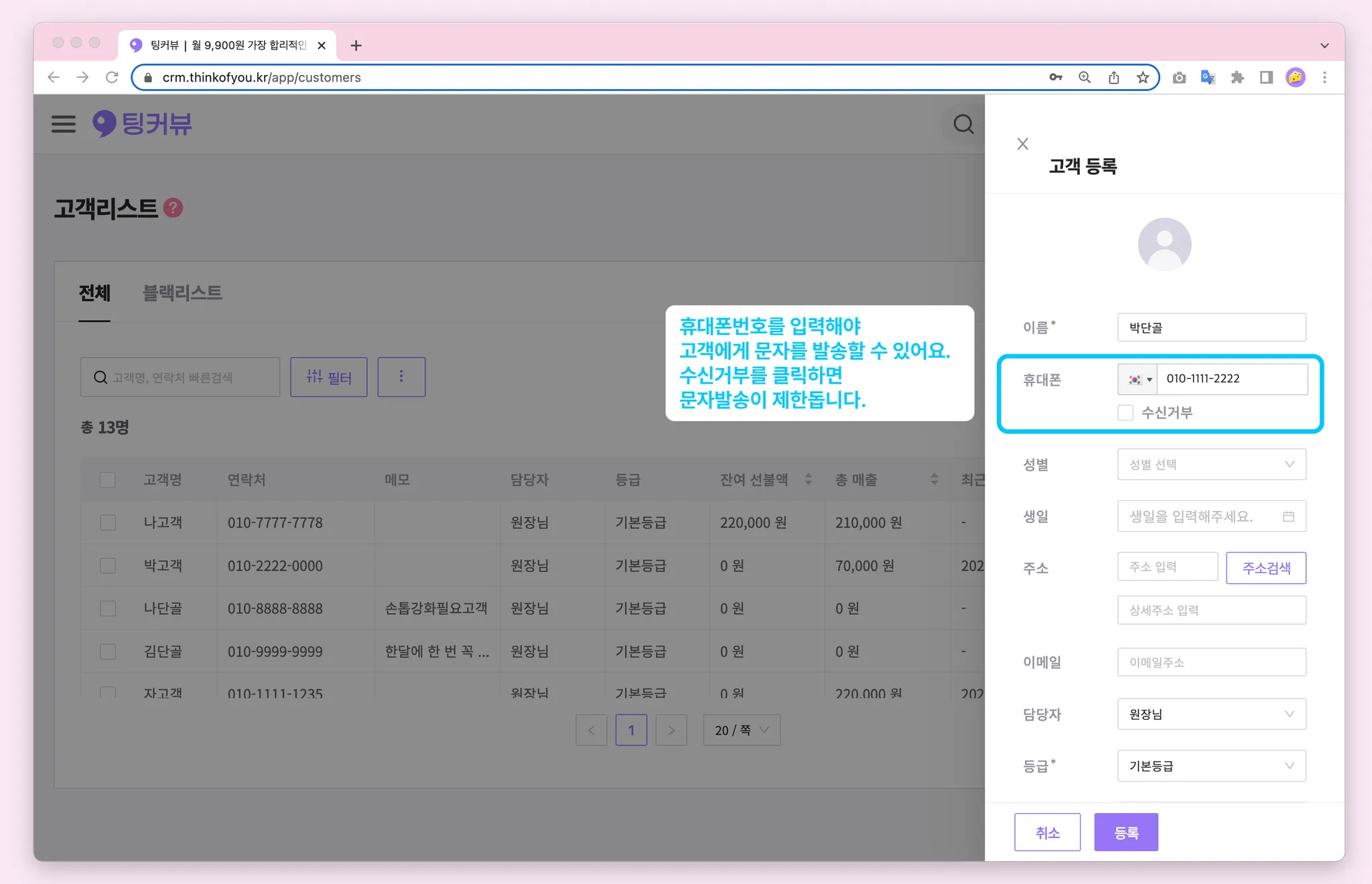Click the 주소검색 button
The width and height of the screenshot is (1372, 884).
pyautogui.click(x=1265, y=568)
